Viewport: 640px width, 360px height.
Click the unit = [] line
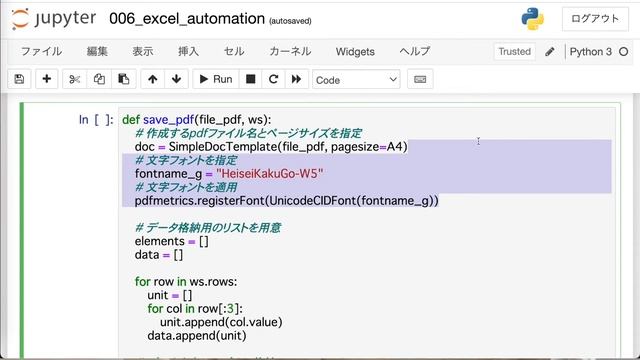(170, 295)
